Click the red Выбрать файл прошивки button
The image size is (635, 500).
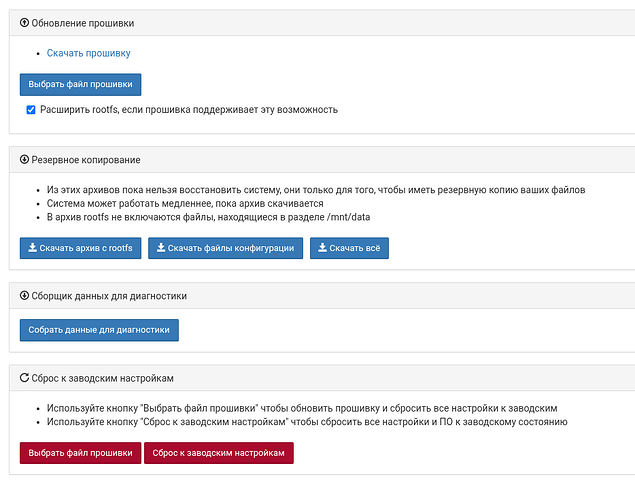(80, 453)
